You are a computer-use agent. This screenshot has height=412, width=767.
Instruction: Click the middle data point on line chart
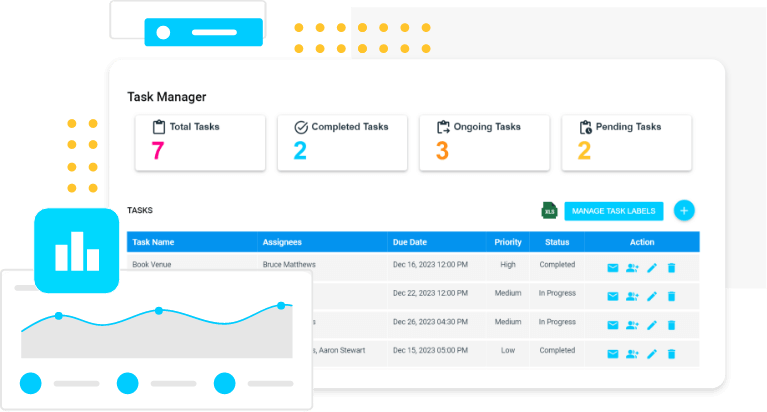159,311
